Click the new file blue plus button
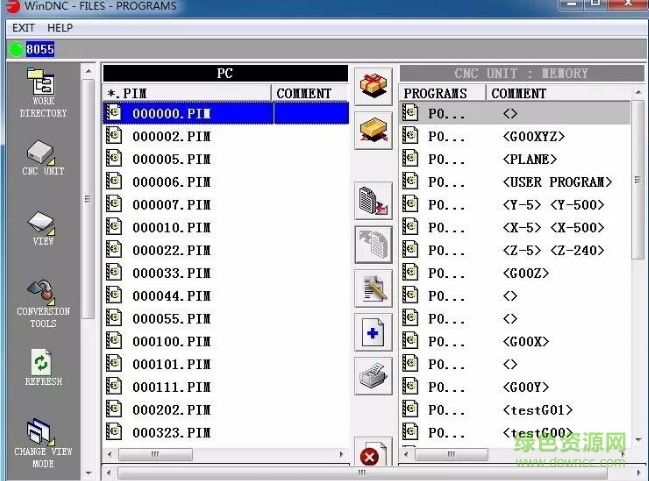The image size is (649, 481). [373, 332]
